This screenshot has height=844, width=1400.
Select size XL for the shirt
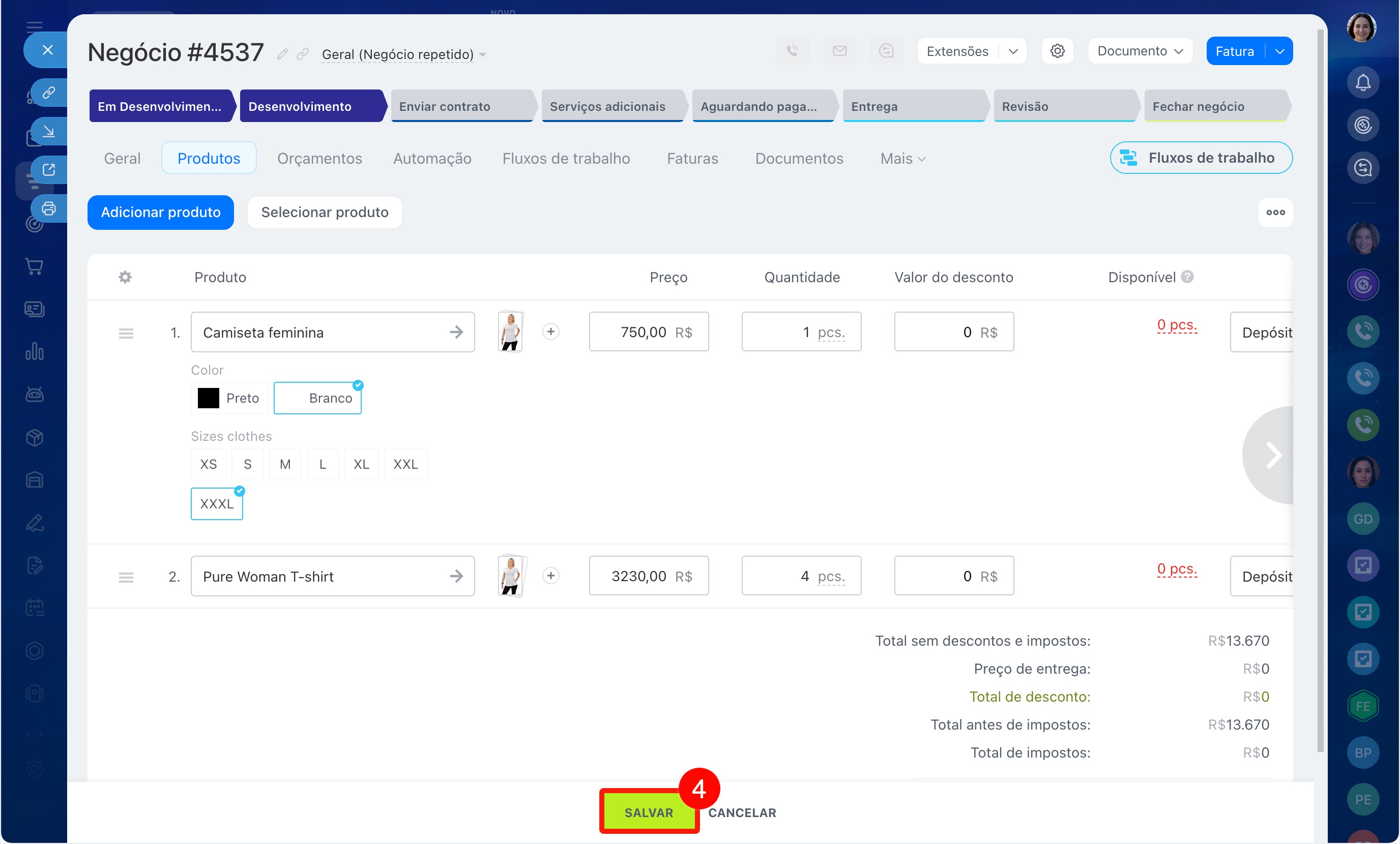point(361,464)
